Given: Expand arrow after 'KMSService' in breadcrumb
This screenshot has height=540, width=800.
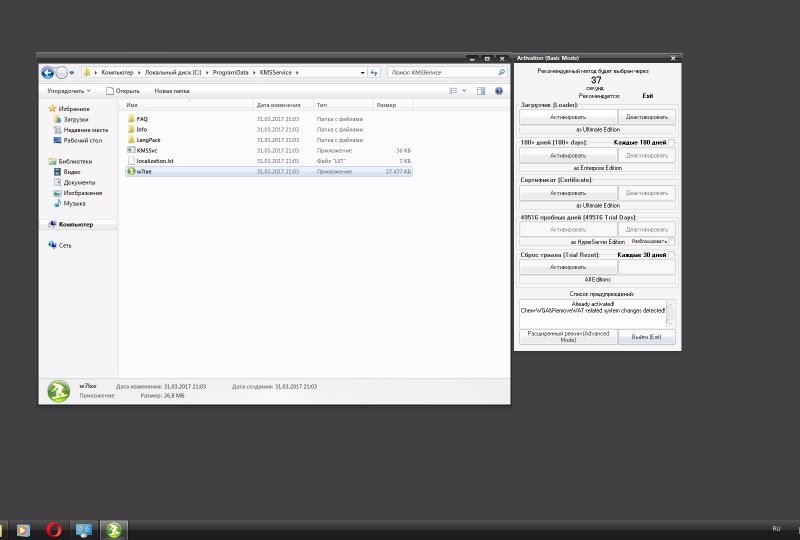Looking at the screenshot, I should pos(297,72).
